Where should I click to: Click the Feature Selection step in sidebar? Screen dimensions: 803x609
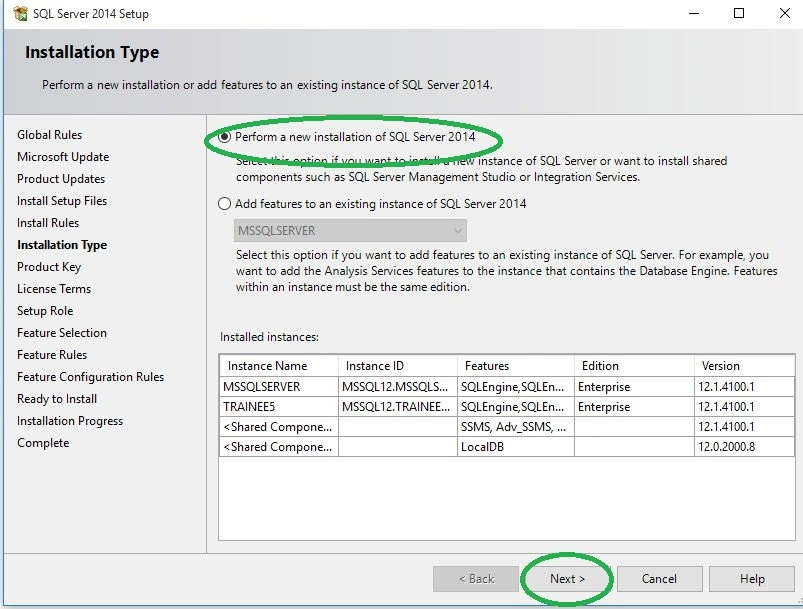tap(62, 333)
